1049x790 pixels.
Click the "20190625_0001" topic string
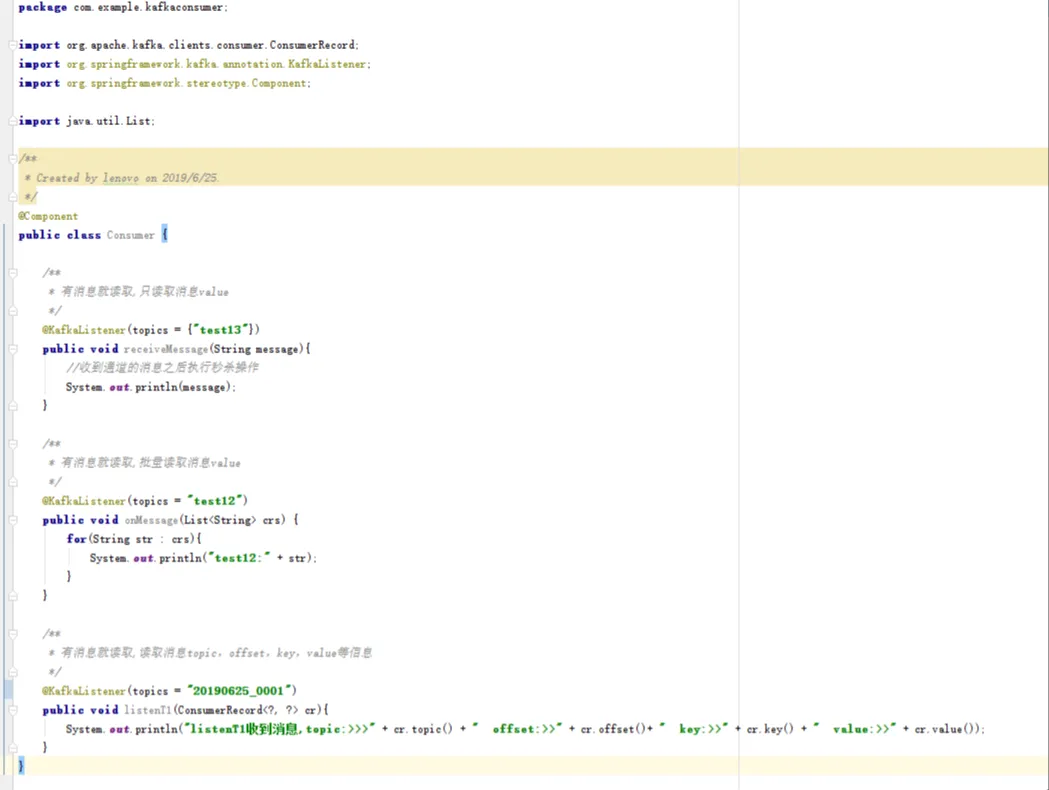(x=238, y=690)
